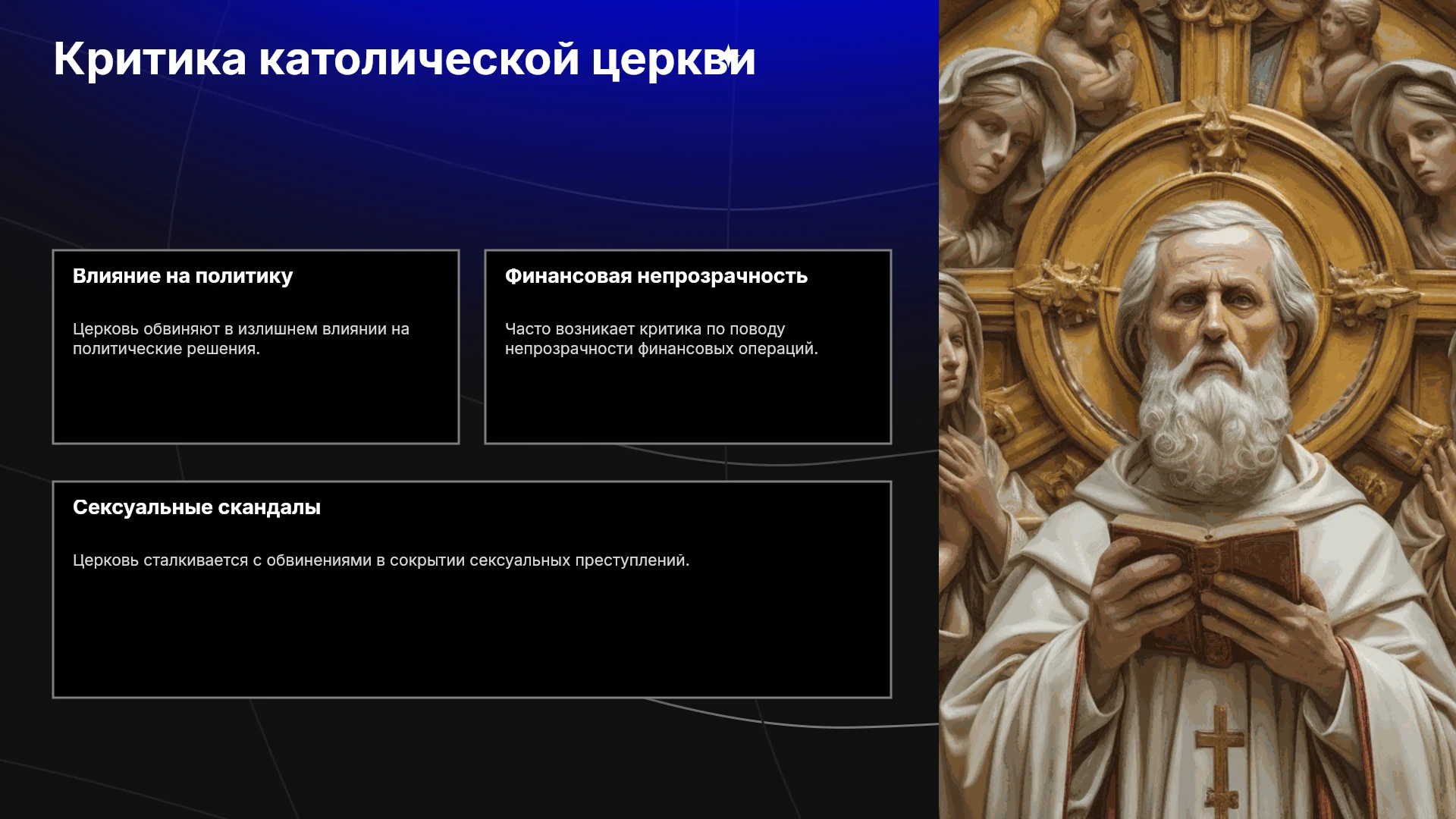The image size is (1456, 819).
Task: Click empty space inside Финансовая непрозрачность card
Action: point(688,402)
